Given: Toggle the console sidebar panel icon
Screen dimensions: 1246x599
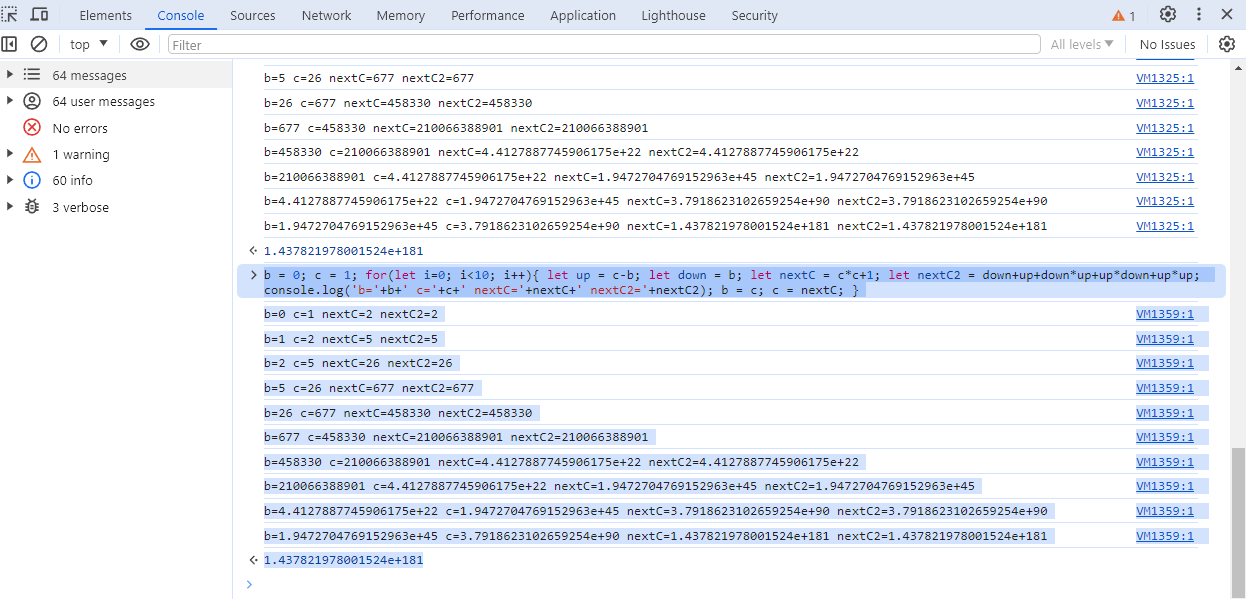Looking at the screenshot, I should click(9, 44).
